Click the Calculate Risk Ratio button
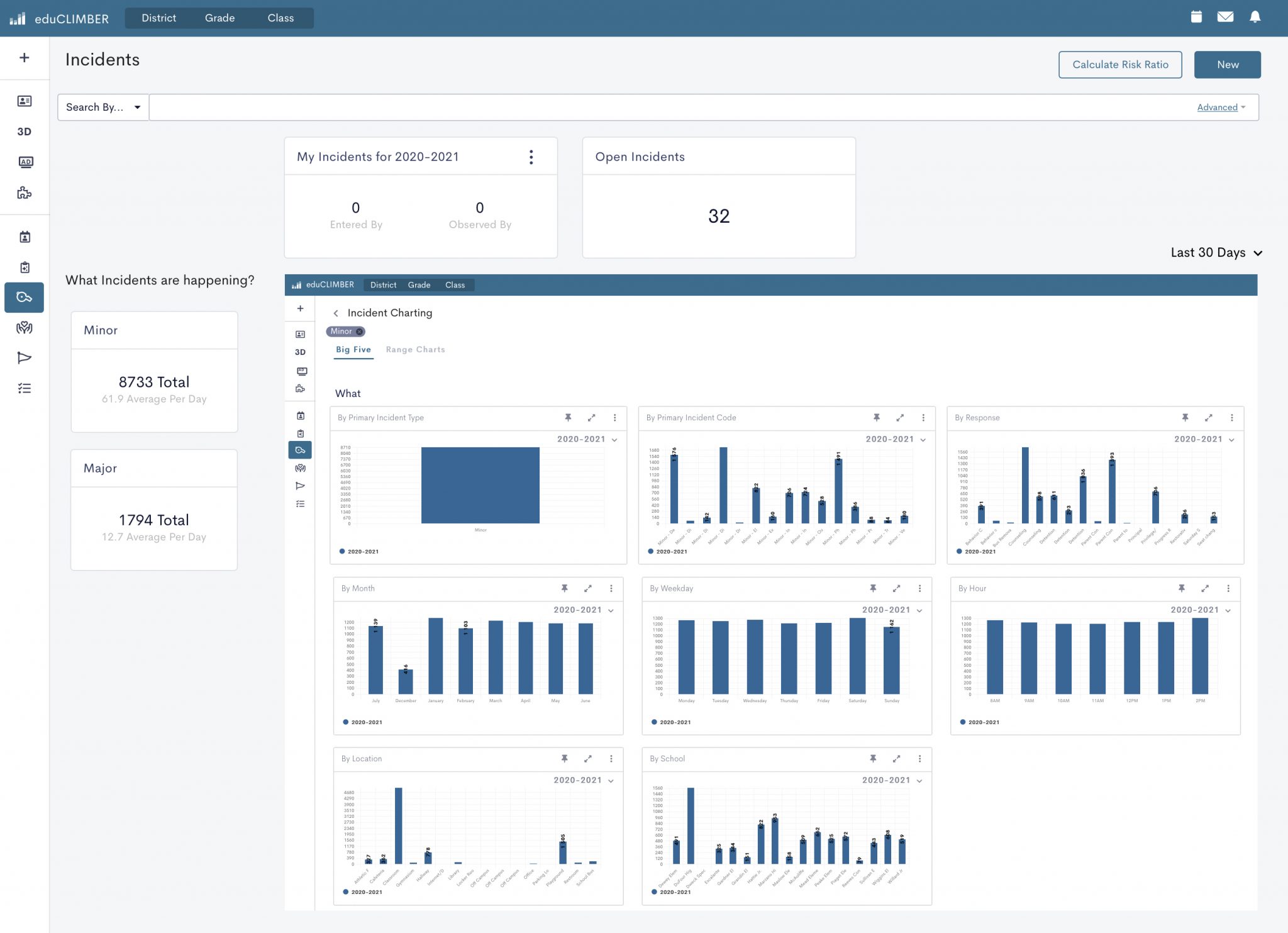 (1120, 64)
